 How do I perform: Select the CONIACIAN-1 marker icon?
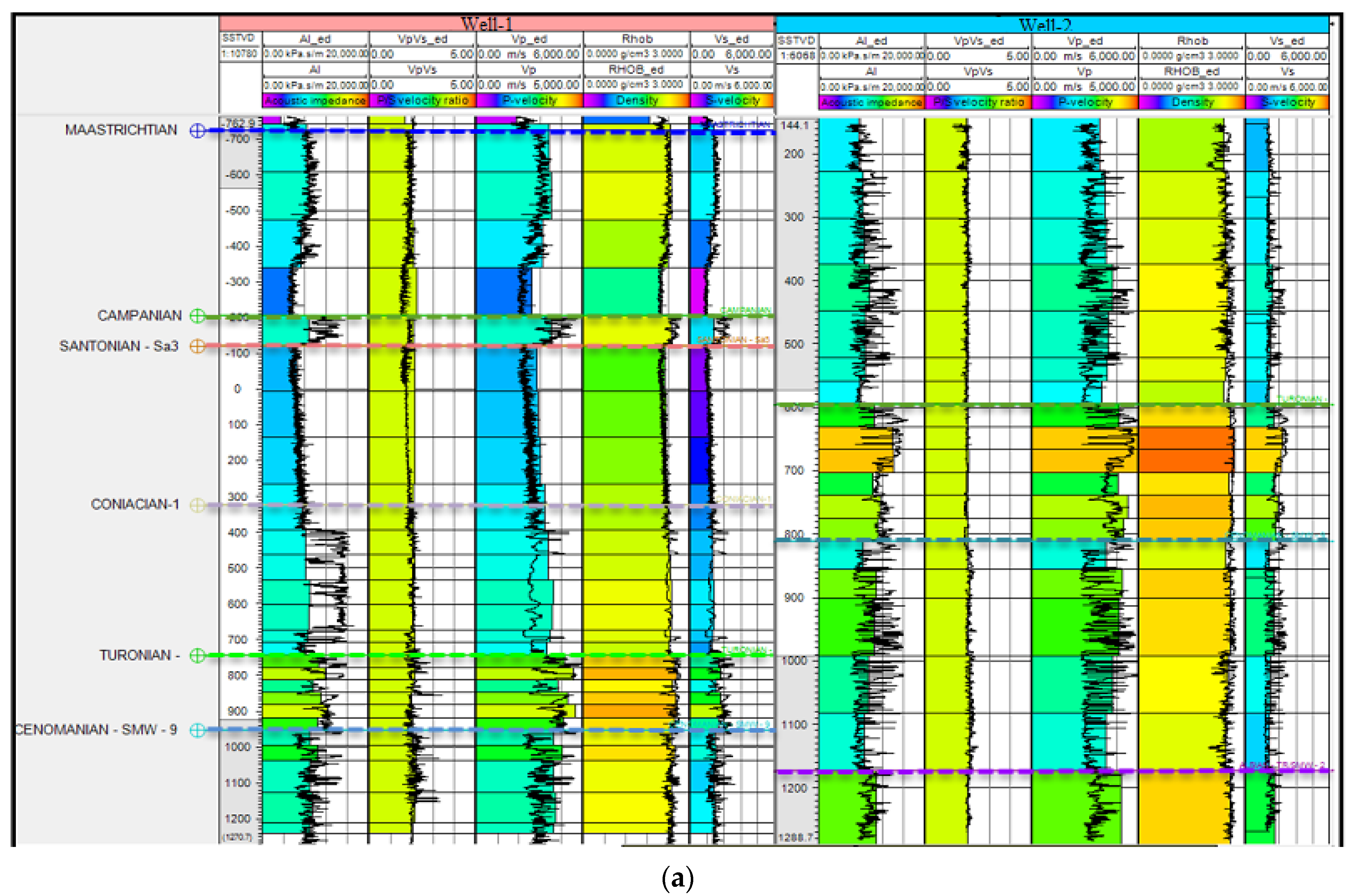[197, 505]
